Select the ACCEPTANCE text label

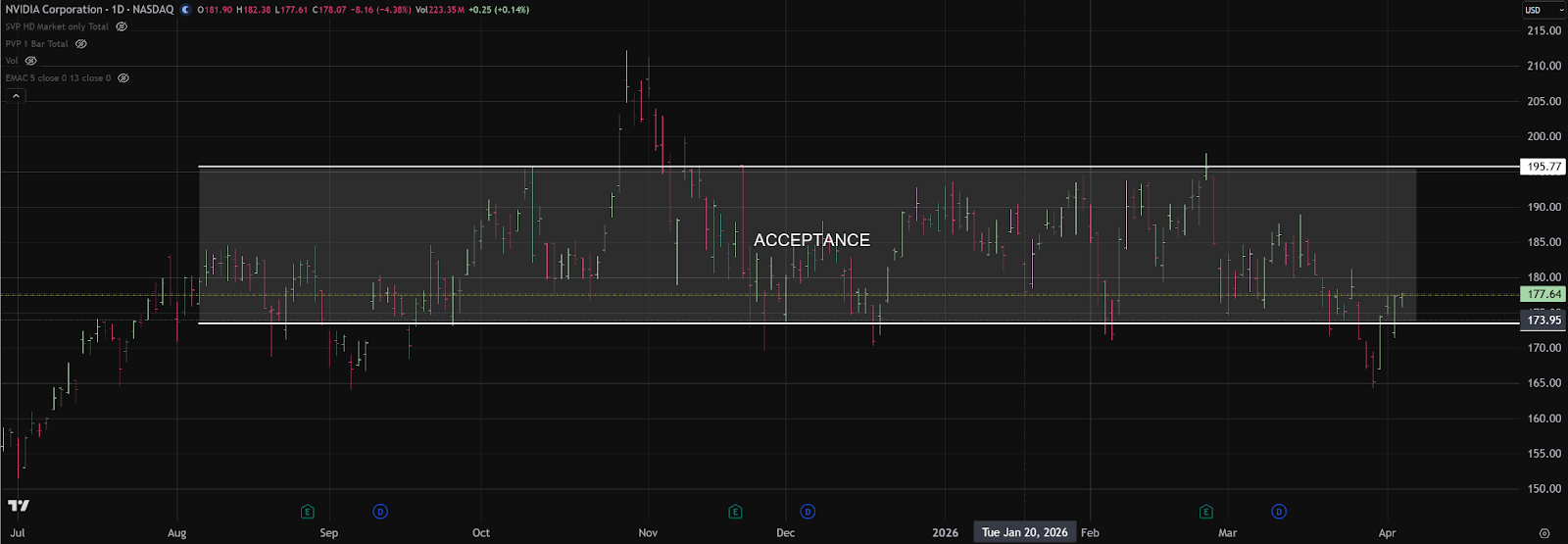[811, 240]
